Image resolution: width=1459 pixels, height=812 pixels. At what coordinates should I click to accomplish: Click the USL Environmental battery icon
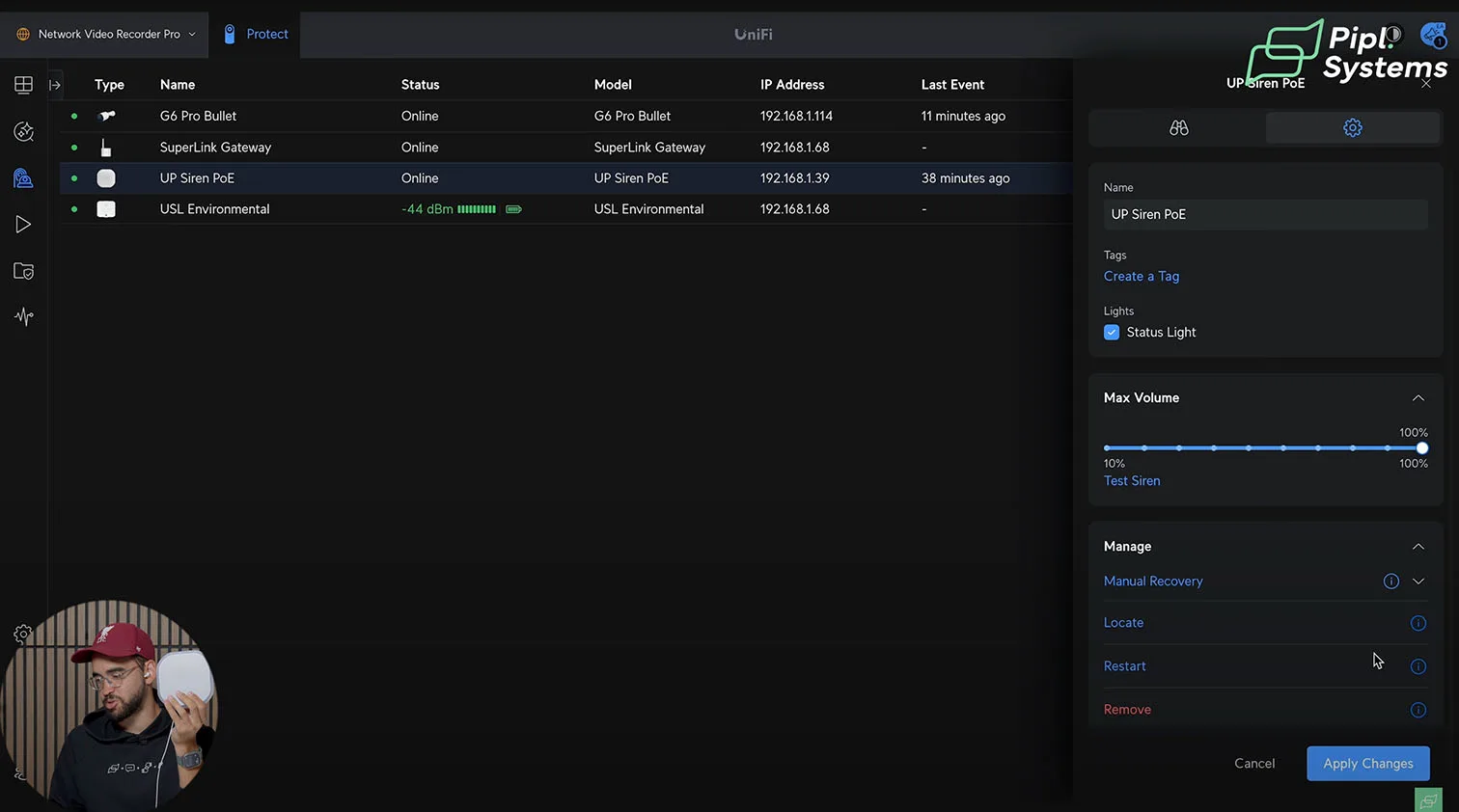(513, 209)
